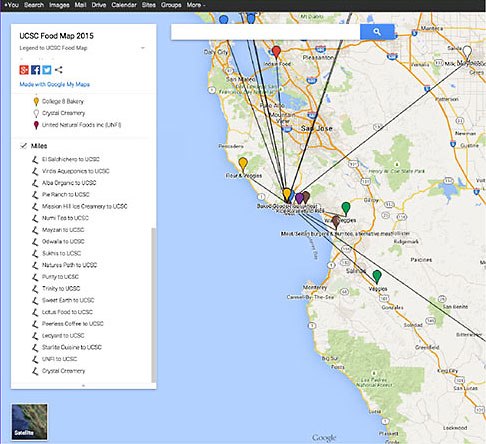Viewport: 486px width, 444px height.
Task: Click brown pin near Watsonville
Action: tap(336, 222)
